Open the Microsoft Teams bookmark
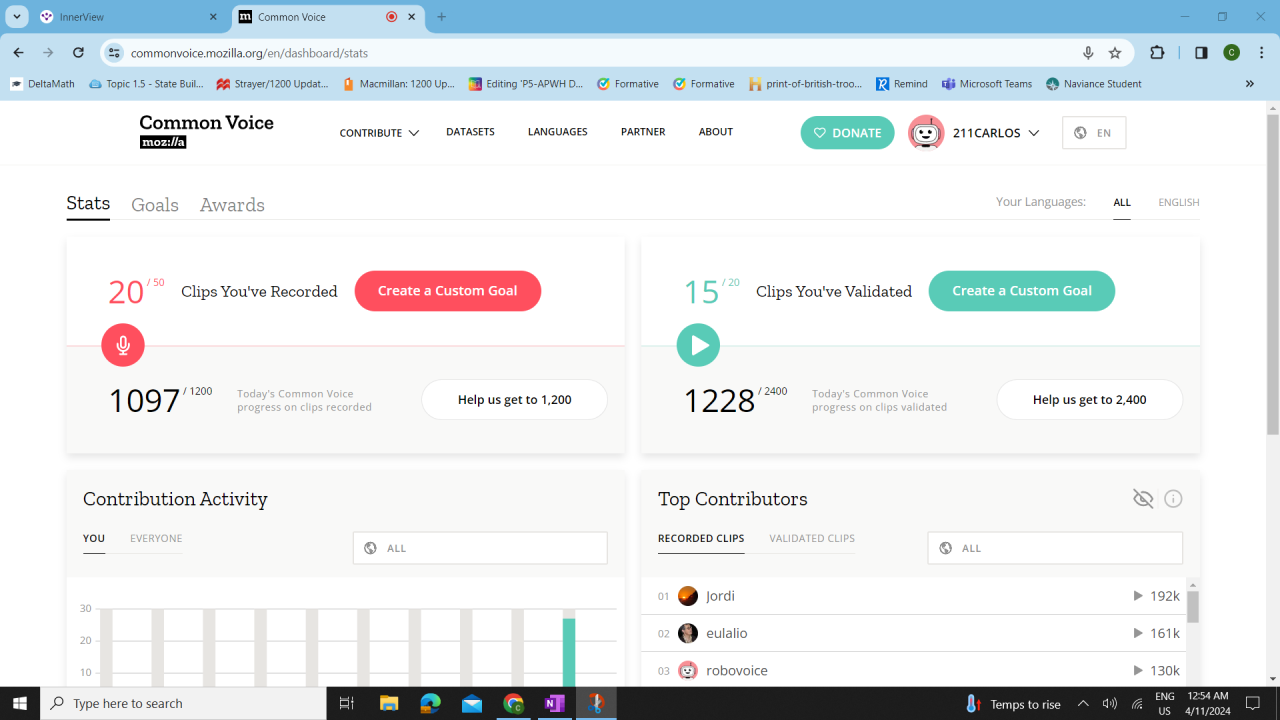This screenshot has height=720, width=1280. pyautogui.click(x=987, y=84)
